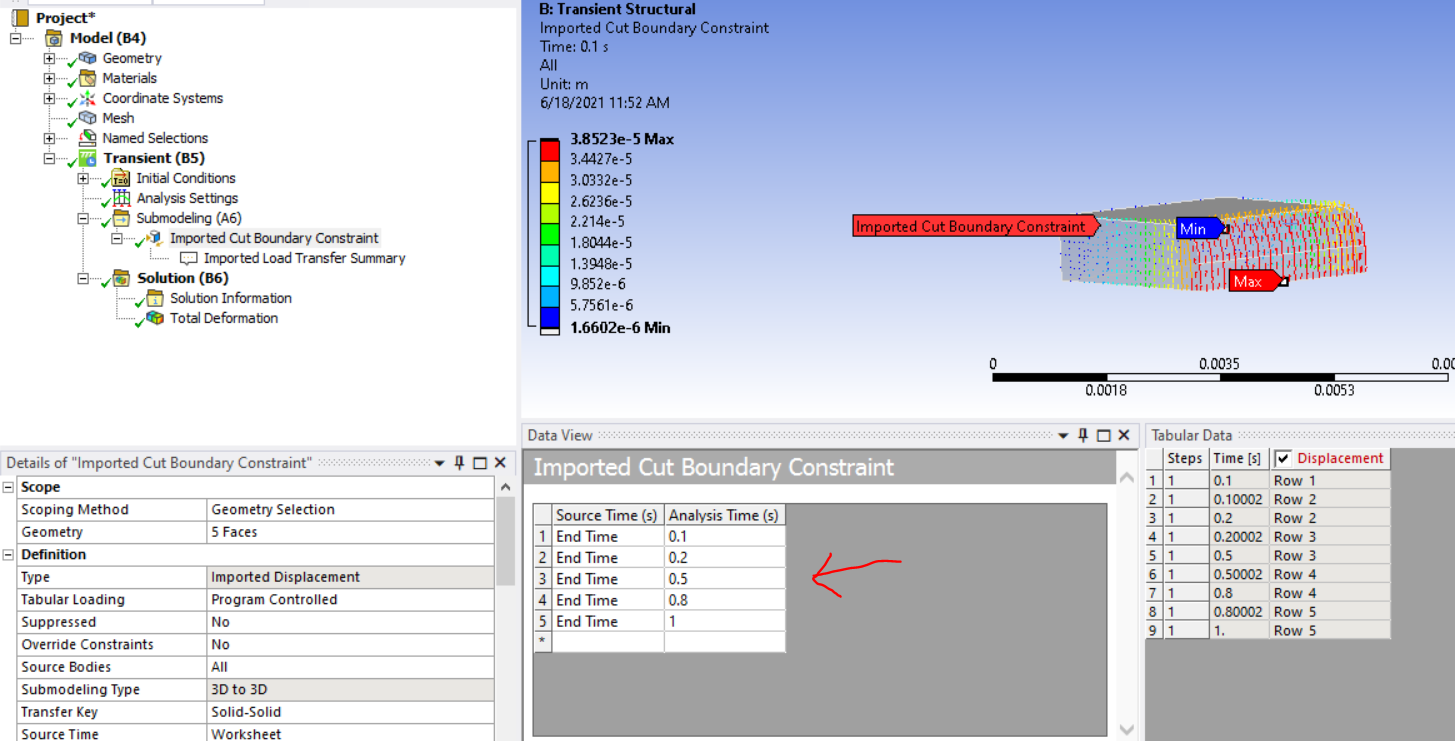Click the Model (B4) icon
The width and height of the screenshot is (1455, 741).
[54, 38]
